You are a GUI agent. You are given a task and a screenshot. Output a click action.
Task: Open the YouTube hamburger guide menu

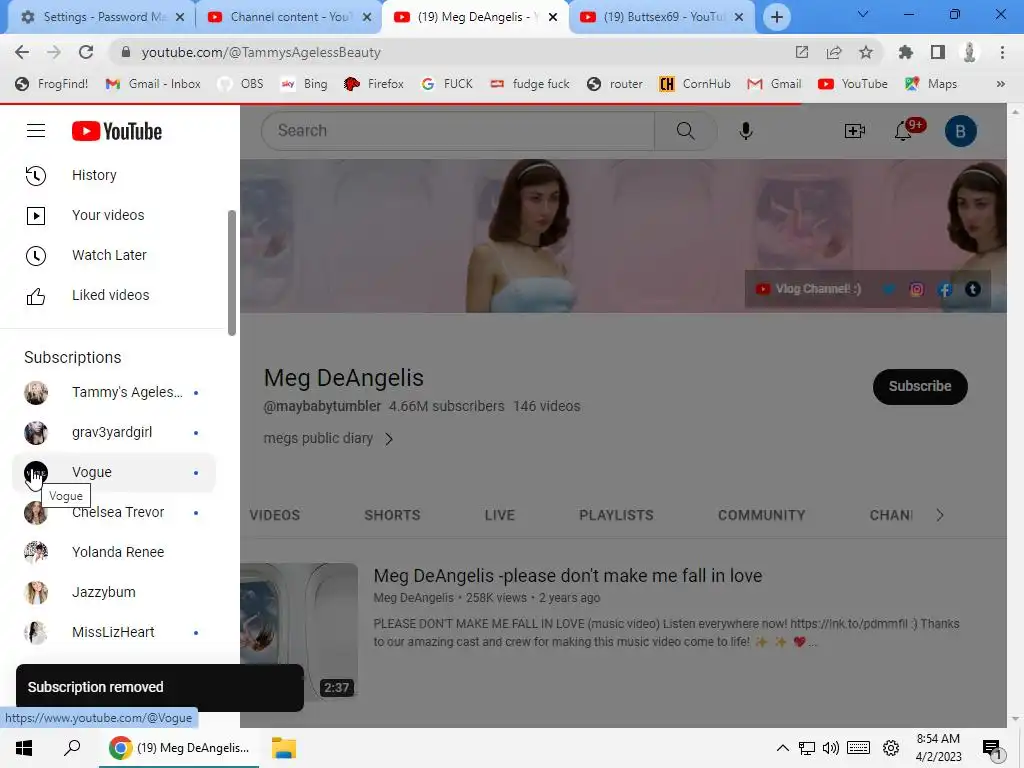click(36, 131)
